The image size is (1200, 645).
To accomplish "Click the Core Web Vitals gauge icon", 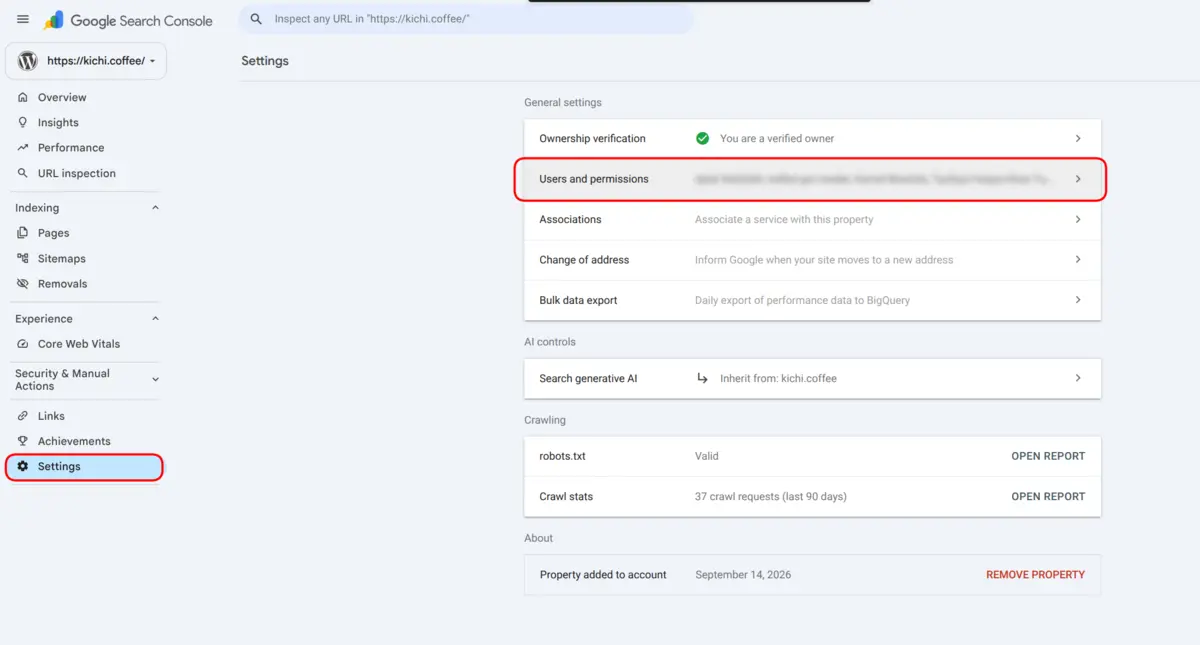I will (x=23, y=344).
